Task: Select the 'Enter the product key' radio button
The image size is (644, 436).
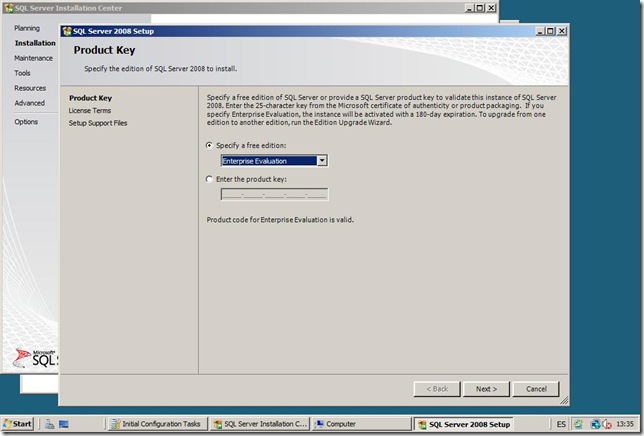Action: coord(209,179)
